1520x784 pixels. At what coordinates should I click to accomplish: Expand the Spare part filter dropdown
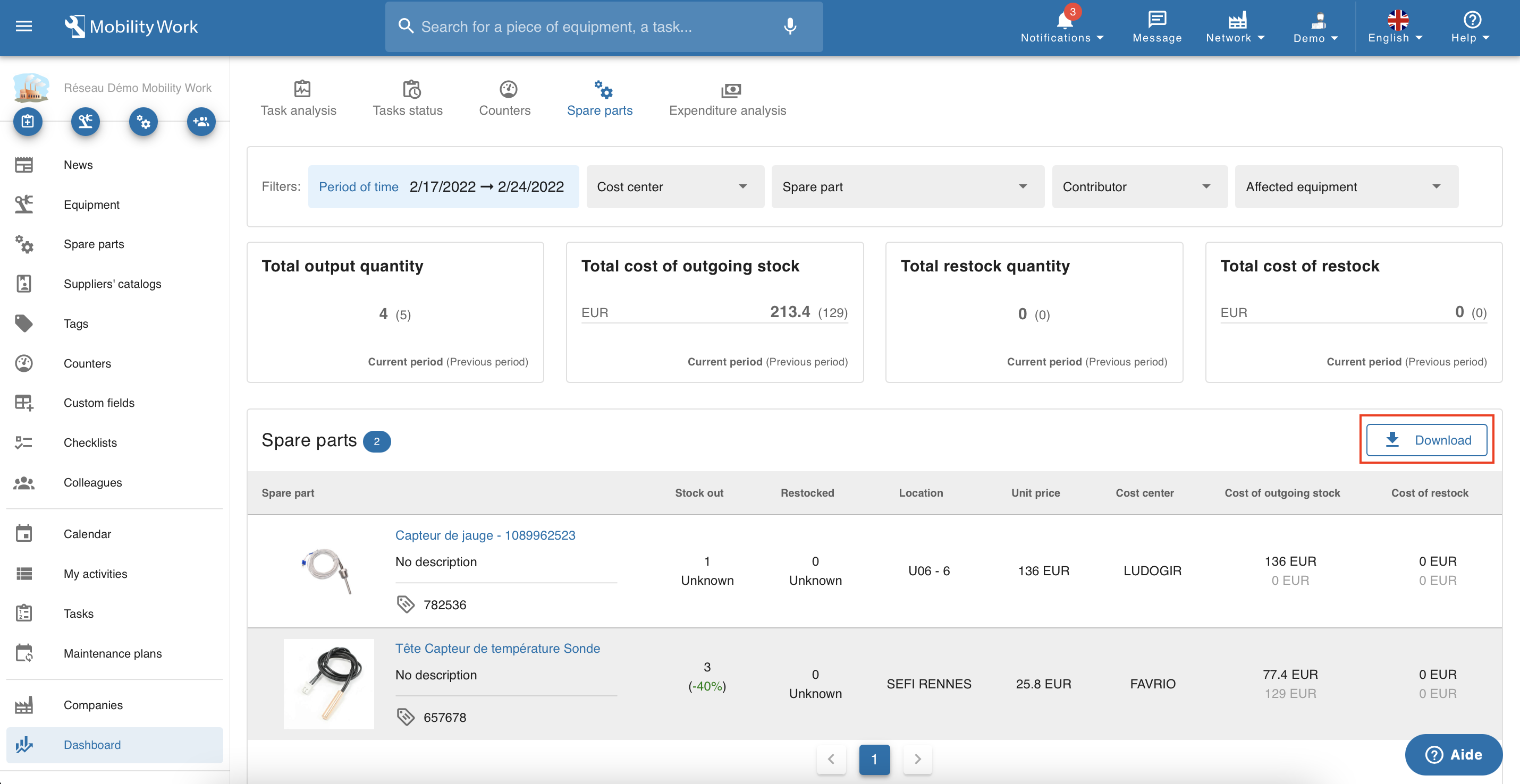point(908,187)
